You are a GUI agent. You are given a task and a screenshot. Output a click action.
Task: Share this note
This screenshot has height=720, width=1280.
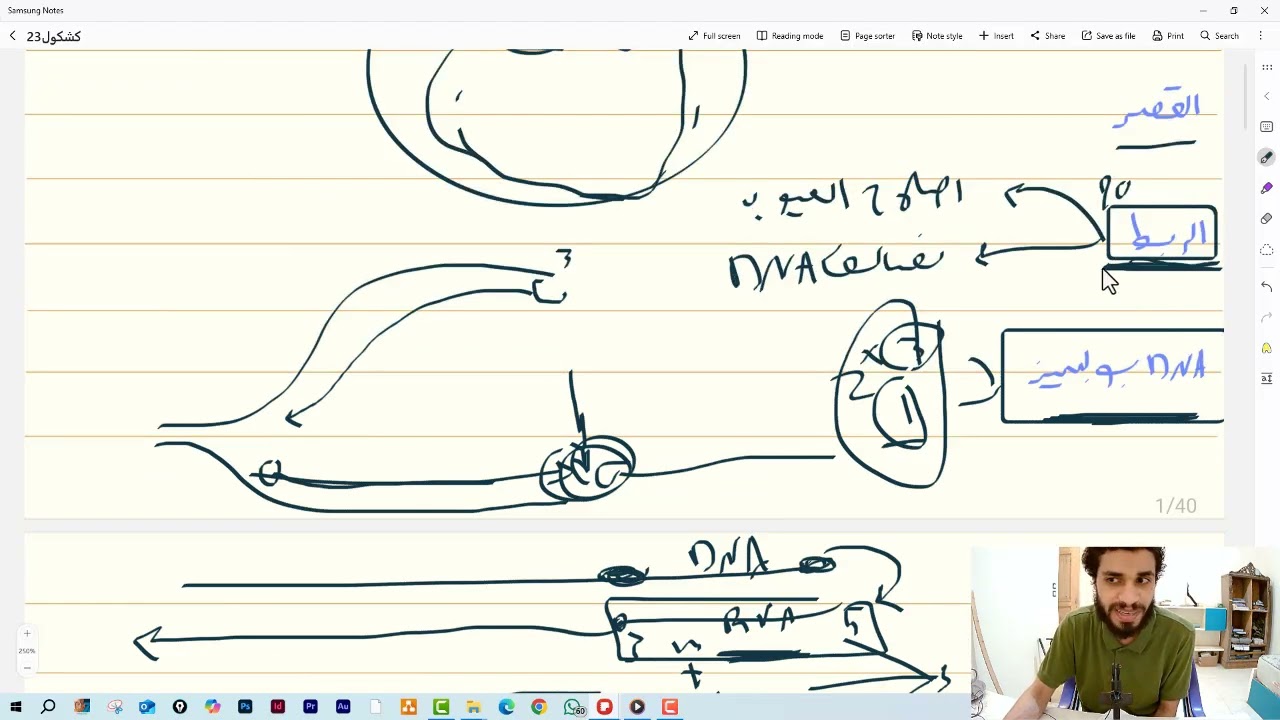pyautogui.click(x=1048, y=36)
